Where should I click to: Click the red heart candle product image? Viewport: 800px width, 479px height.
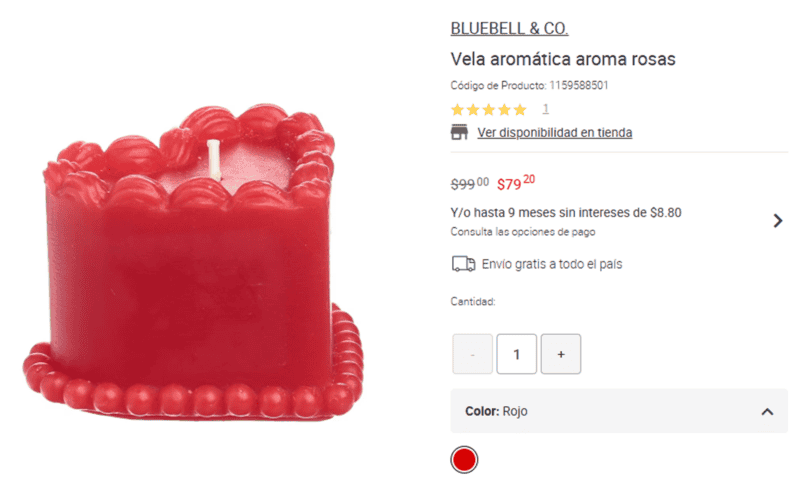193,262
